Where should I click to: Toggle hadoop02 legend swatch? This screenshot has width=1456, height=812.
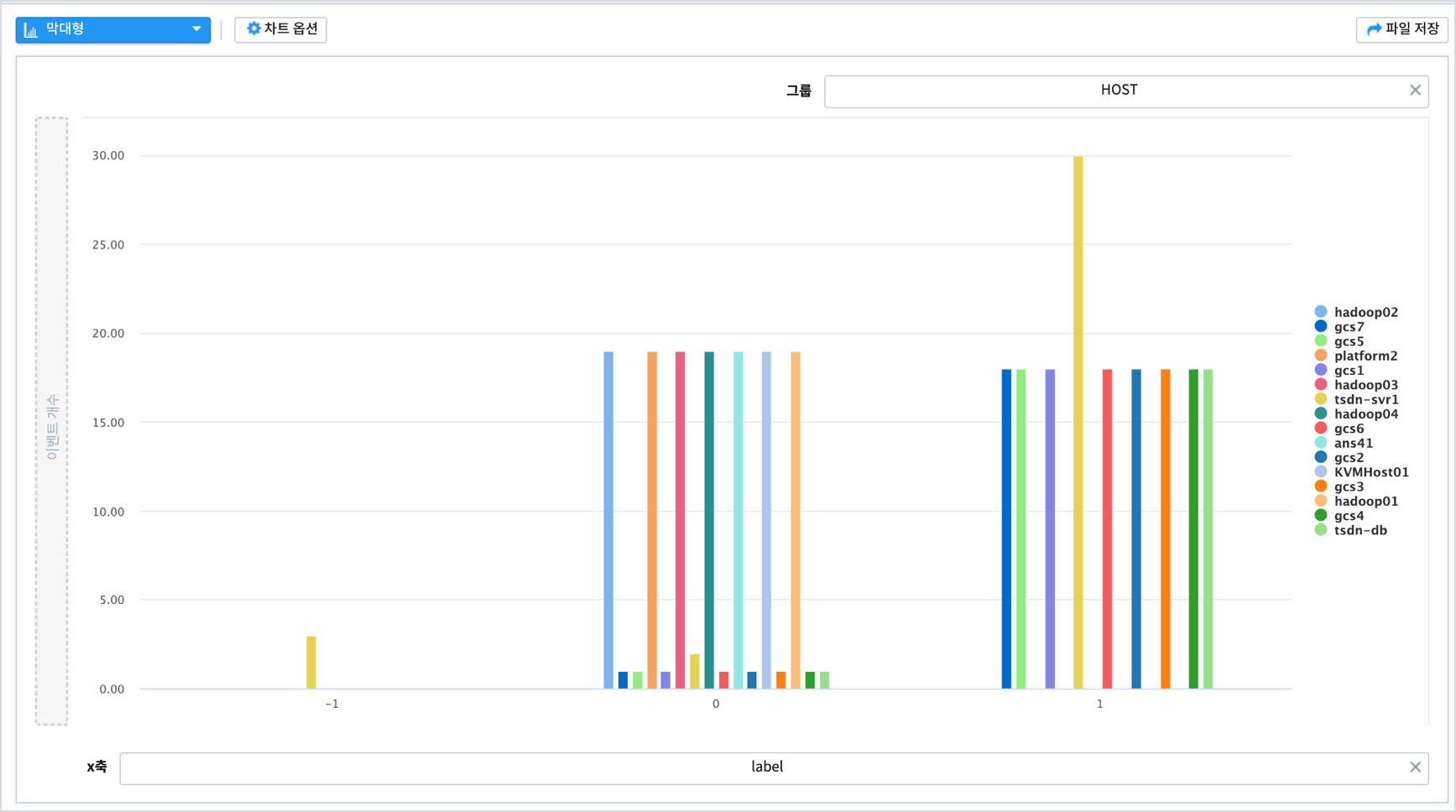1321,312
